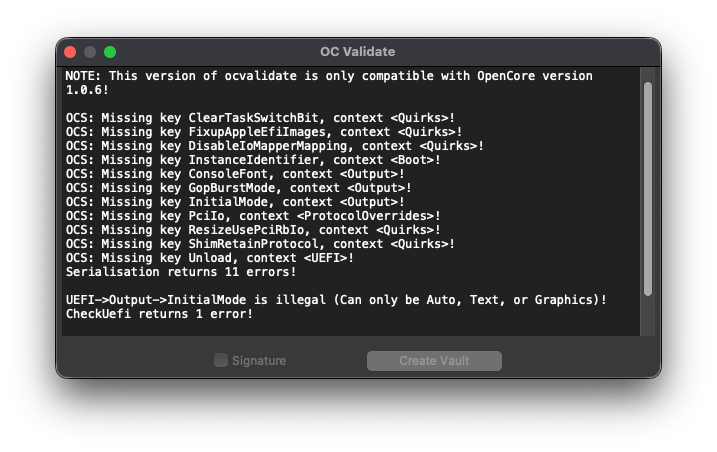Click the Missing key FixupAppleEfiImages line

coord(264,132)
